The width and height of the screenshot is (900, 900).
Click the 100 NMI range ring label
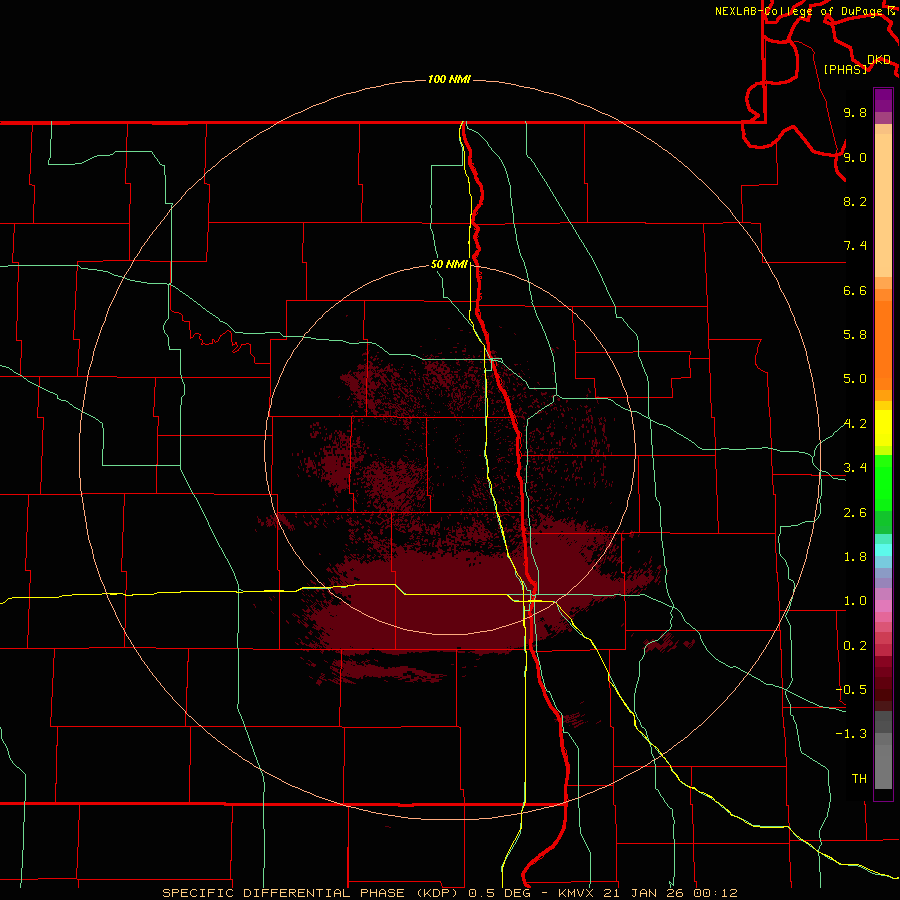pyautogui.click(x=449, y=79)
